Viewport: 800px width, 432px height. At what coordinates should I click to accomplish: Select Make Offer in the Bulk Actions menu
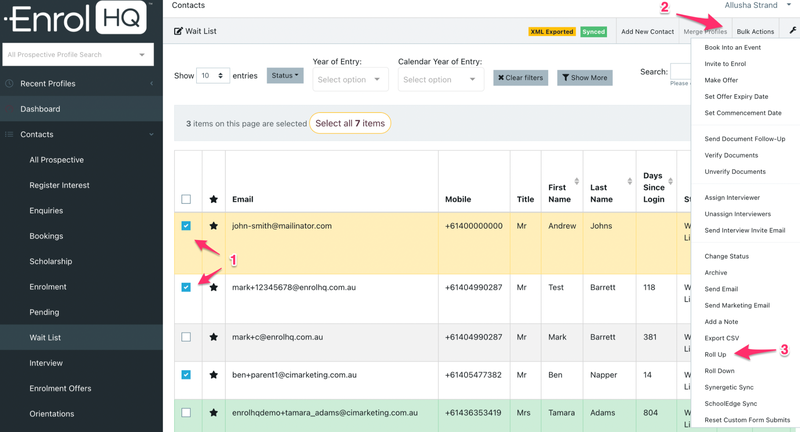(721, 80)
